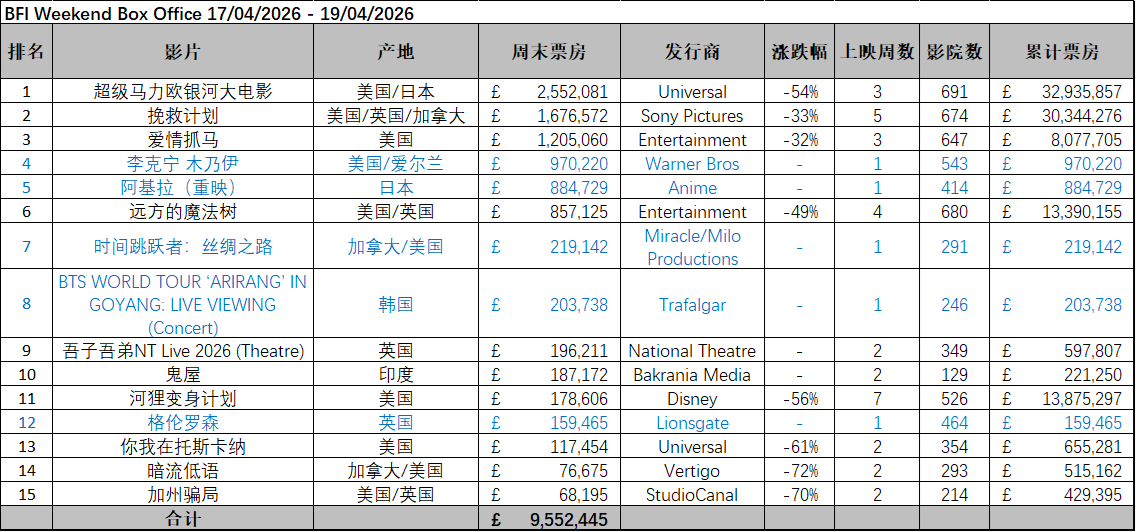Select the origin cell 美国/英国/加拿大

(396, 116)
